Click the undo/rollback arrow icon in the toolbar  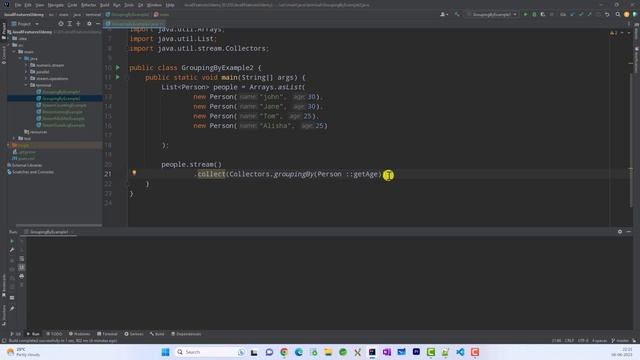pyautogui.click(x=607, y=14)
